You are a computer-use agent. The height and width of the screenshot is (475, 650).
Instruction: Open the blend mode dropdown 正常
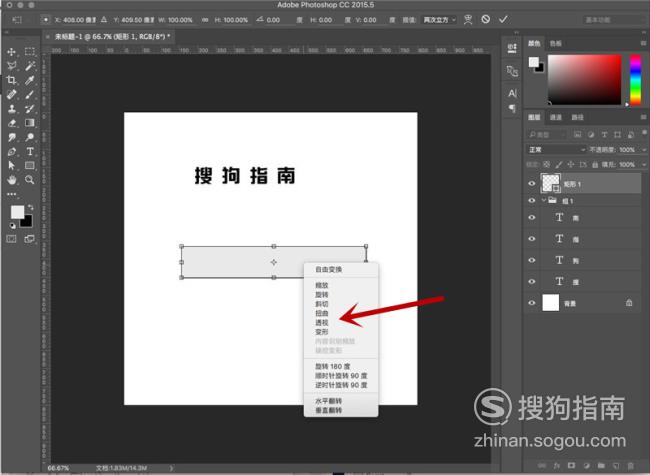pyautogui.click(x=556, y=150)
